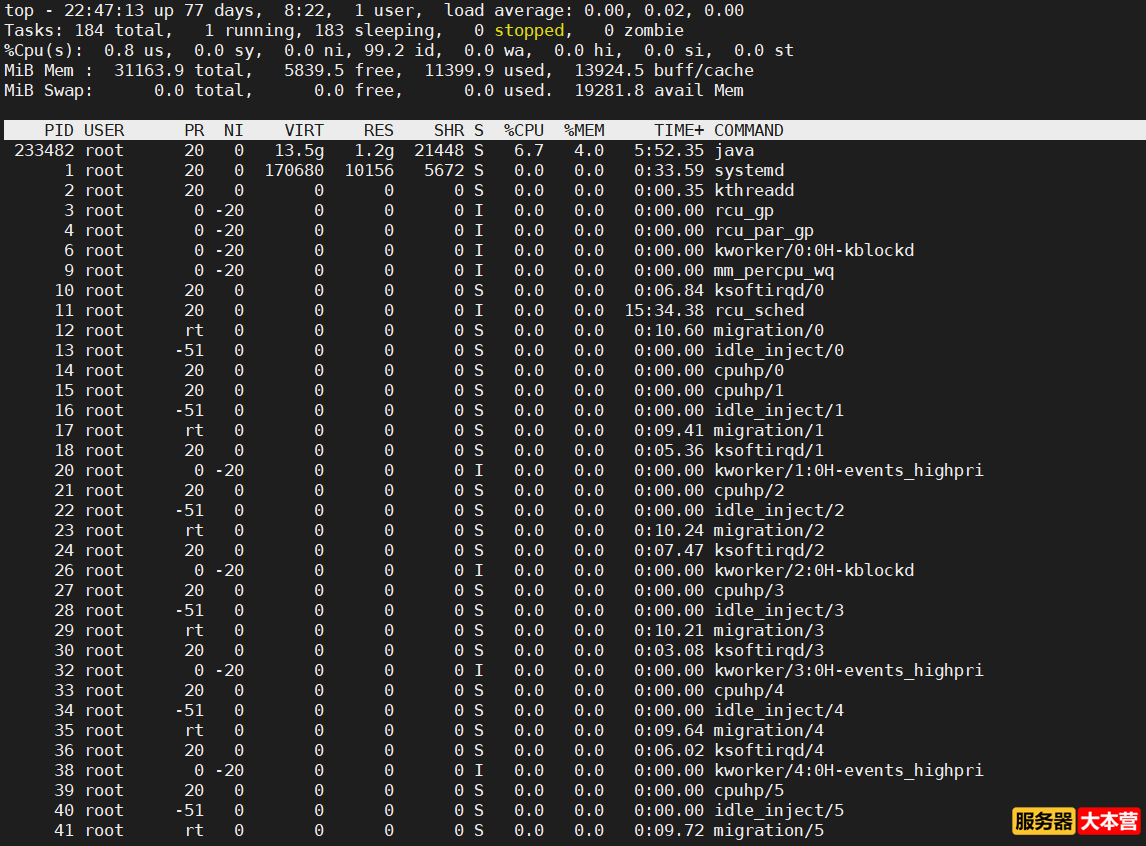Click the ksoftirqd/3 command name
The width and height of the screenshot is (1146, 846).
pyautogui.click(x=769, y=650)
